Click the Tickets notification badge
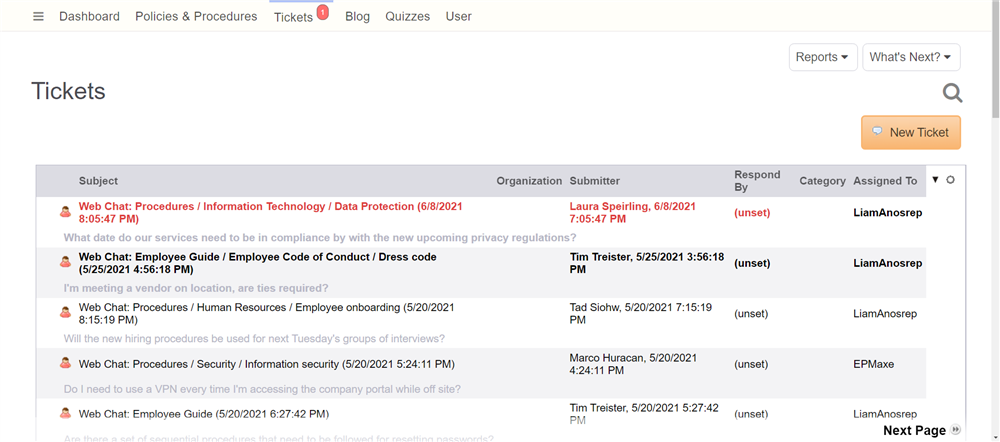The width and height of the screenshot is (1000, 442). pos(322,12)
